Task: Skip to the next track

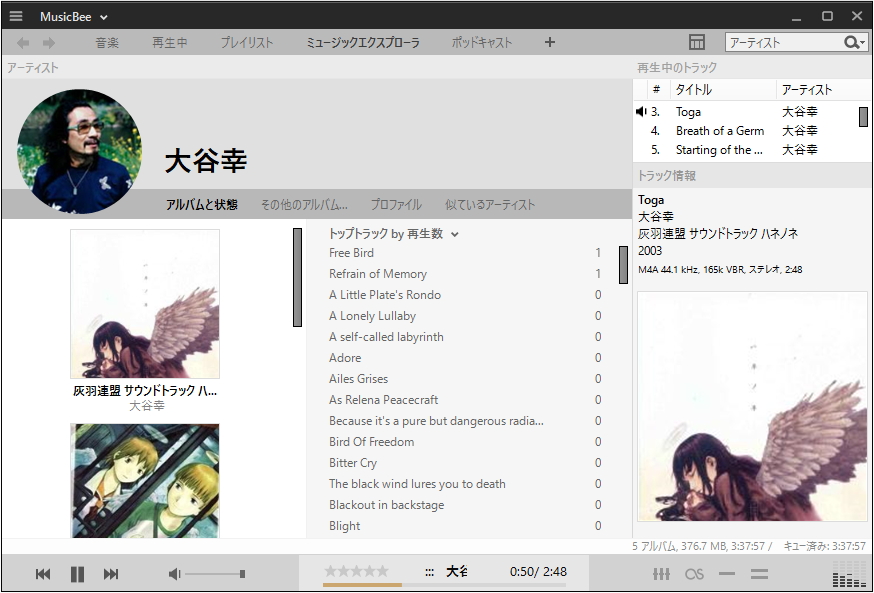Action: click(x=111, y=574)
